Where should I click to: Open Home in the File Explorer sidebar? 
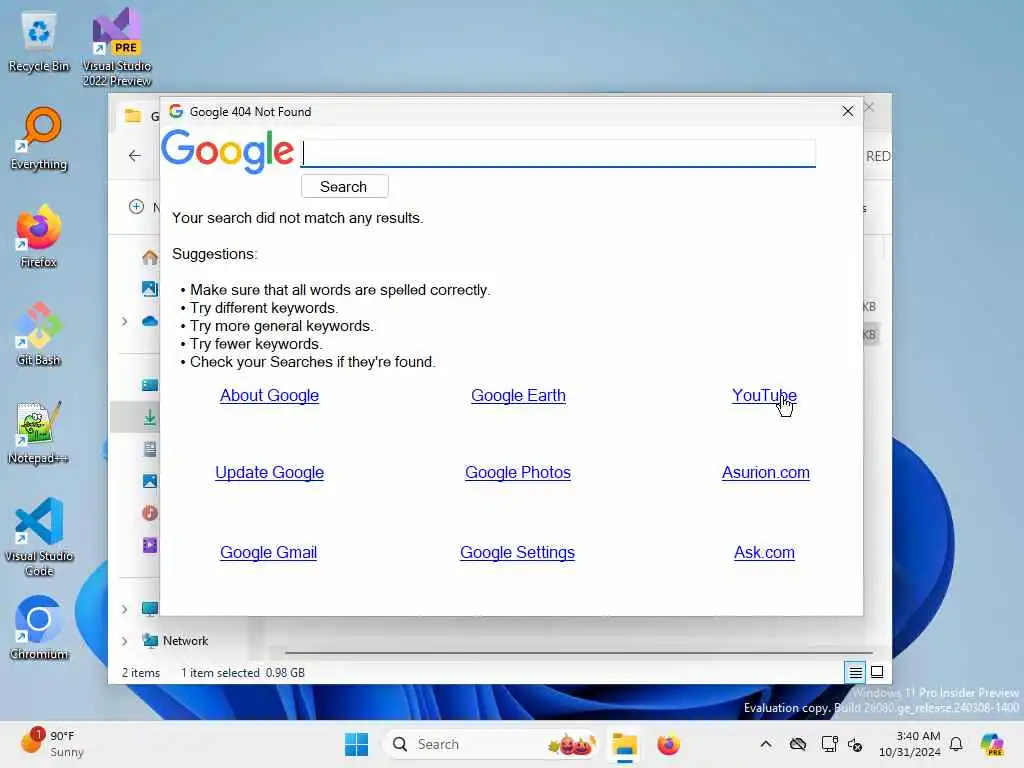(x=150, y=257)
